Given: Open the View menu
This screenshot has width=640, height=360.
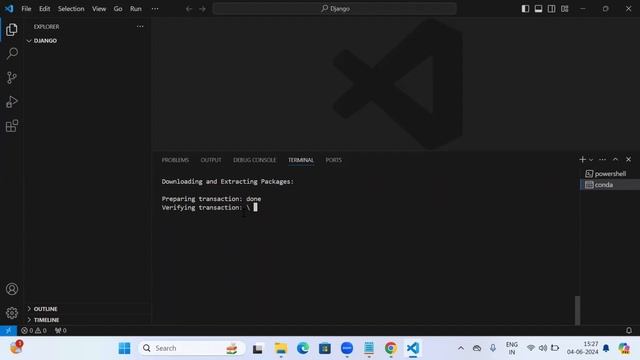Looking at the screenshot, I should coord(99,9).
